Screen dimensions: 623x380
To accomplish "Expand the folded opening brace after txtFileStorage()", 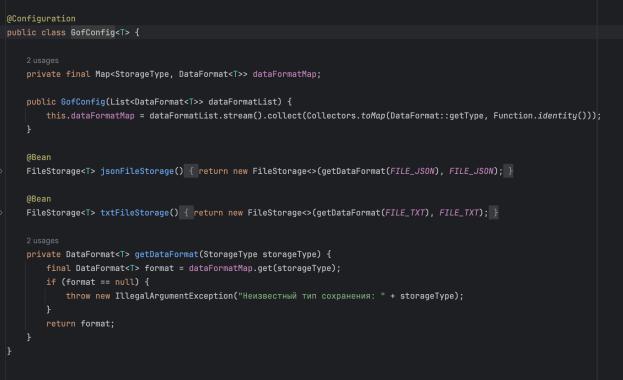I will [186, 213].
